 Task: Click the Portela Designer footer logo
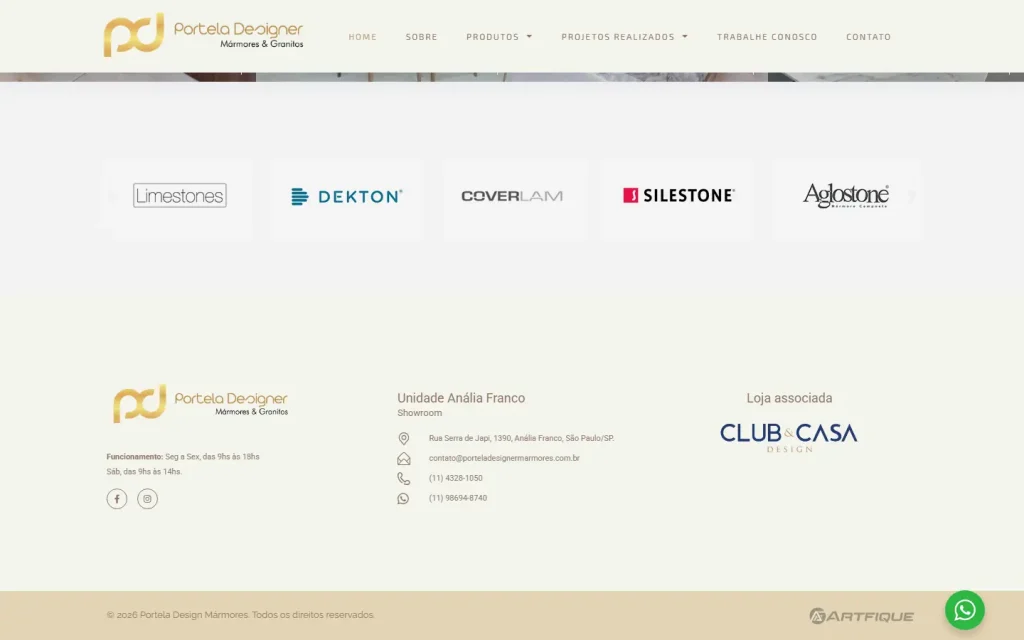pos(200,404)
